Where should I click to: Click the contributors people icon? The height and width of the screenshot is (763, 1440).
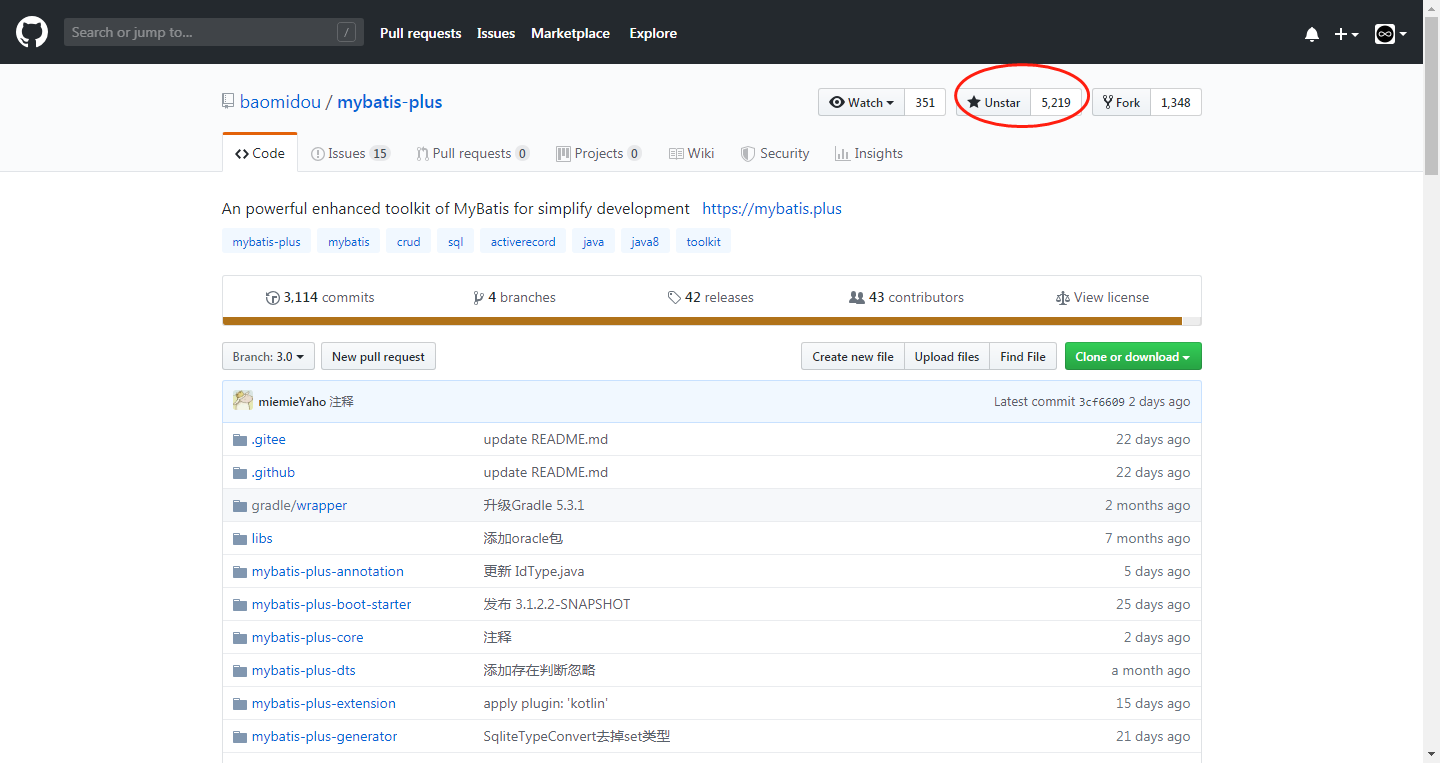[856, 298]
